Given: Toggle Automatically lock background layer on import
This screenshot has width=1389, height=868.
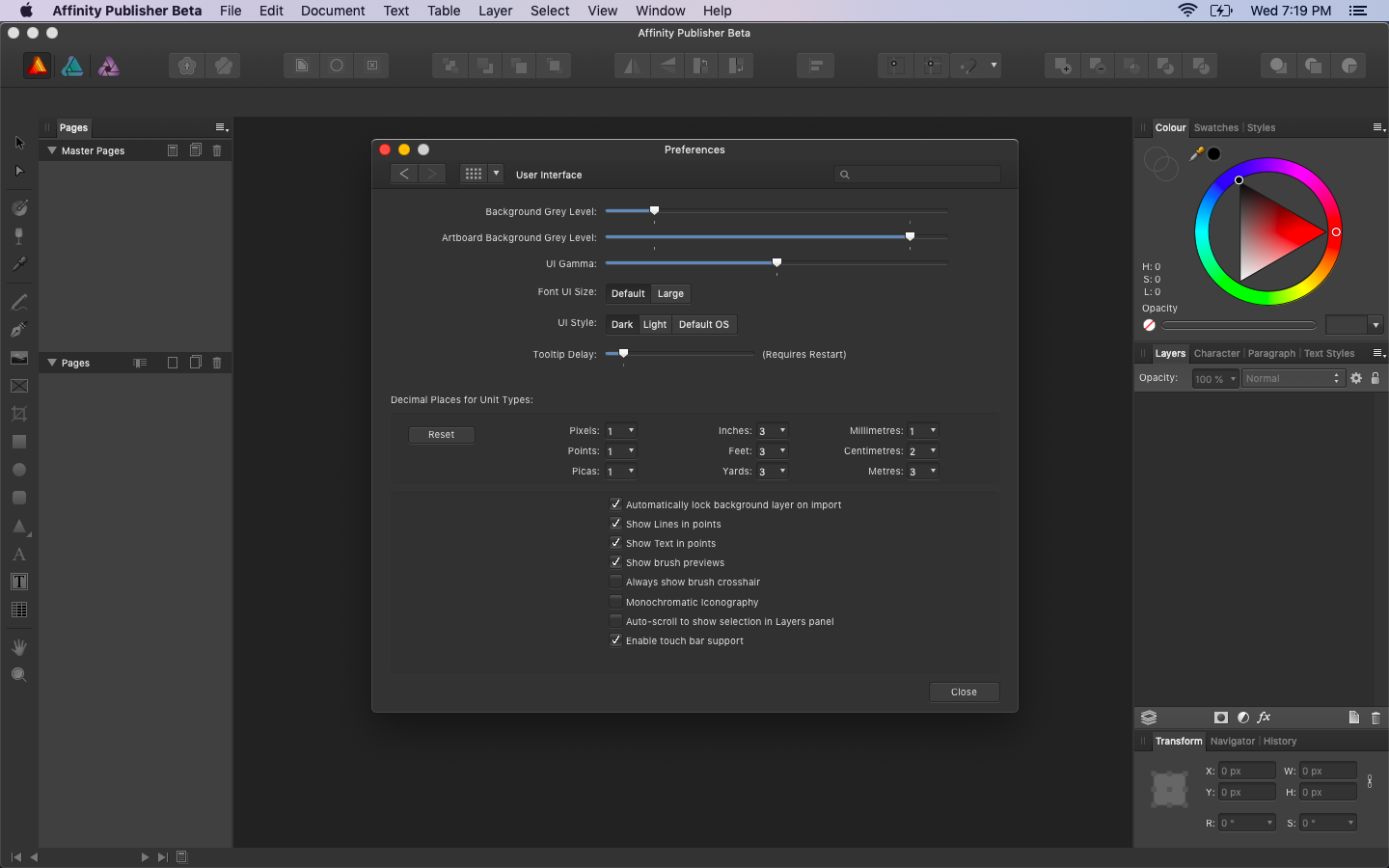Looking at the screenshot, I should (x=615, y=504).
